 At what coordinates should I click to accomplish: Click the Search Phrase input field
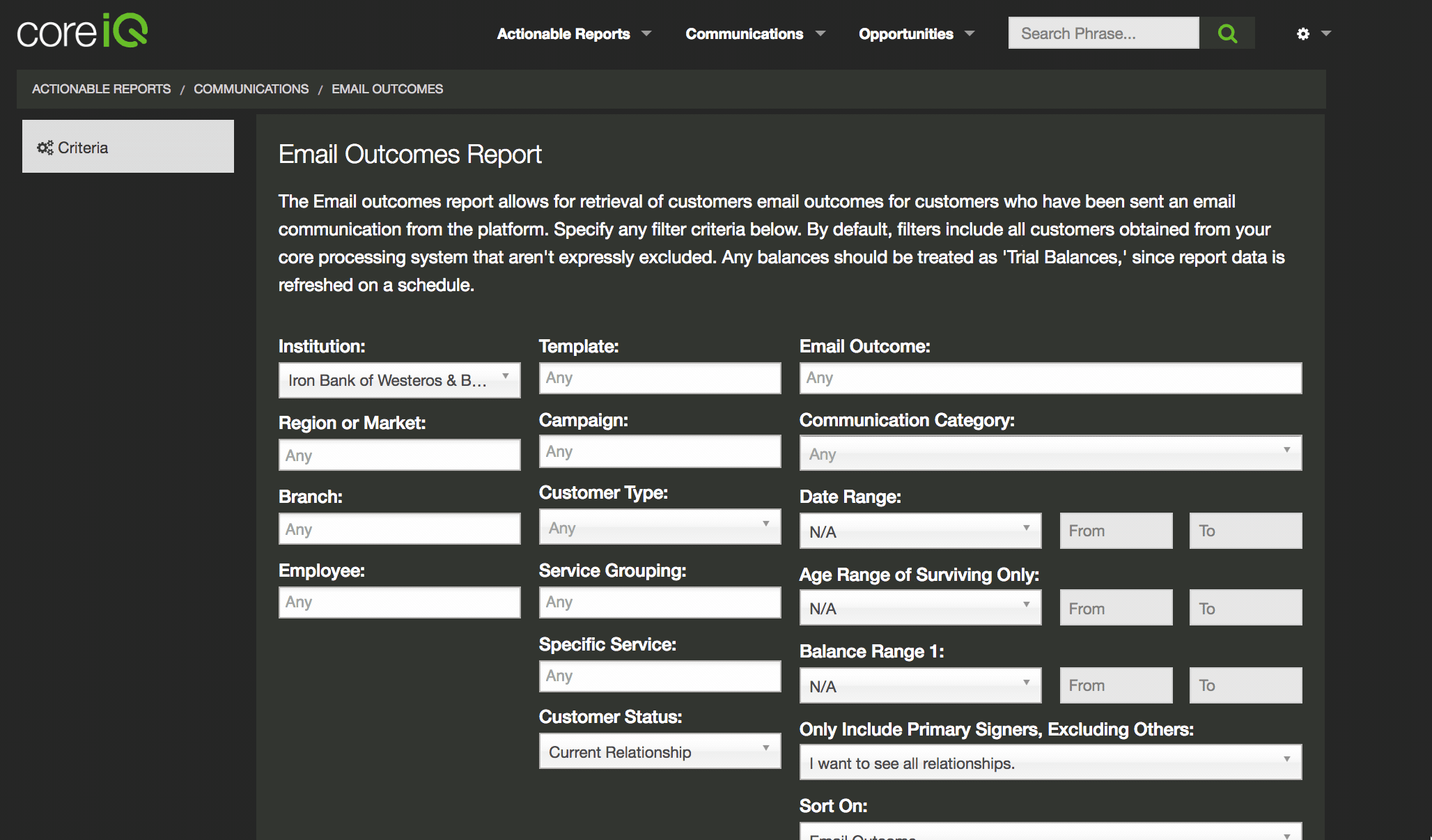(1103, 33)
